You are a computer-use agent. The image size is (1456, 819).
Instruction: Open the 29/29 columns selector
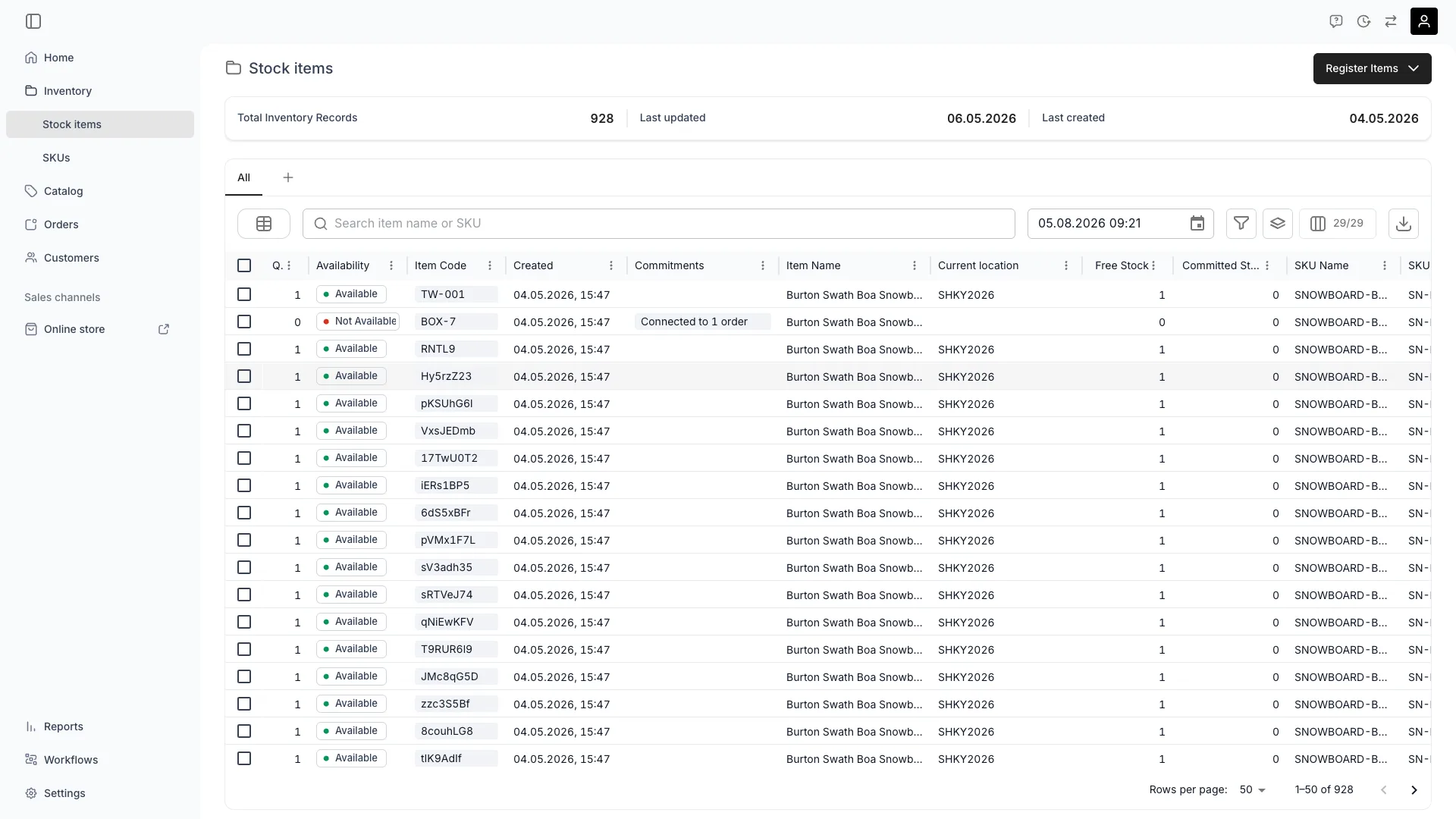tap(1338, 224)
